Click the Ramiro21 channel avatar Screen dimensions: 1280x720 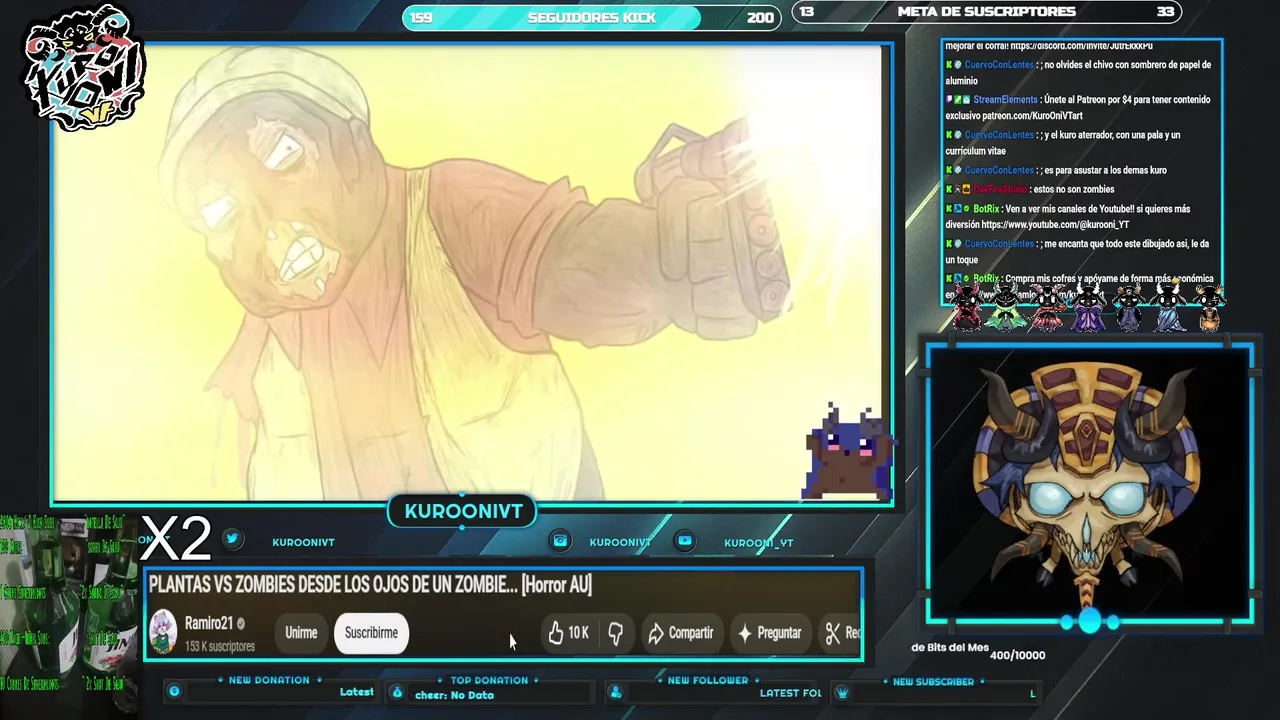point(163,633)
